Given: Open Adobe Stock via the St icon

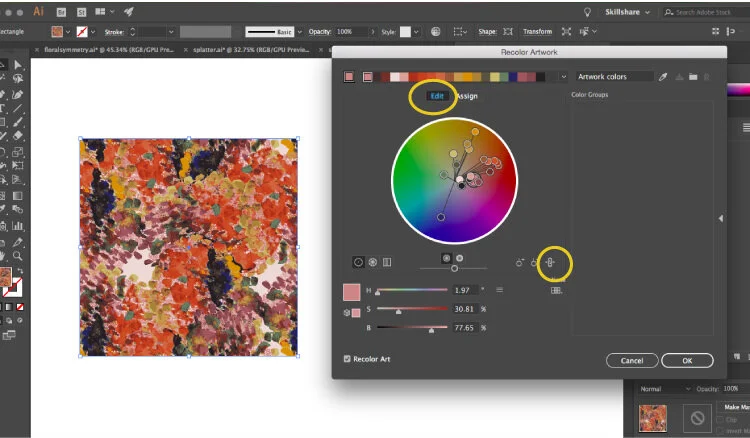Looking at the screenshot, I should (81, 12).
